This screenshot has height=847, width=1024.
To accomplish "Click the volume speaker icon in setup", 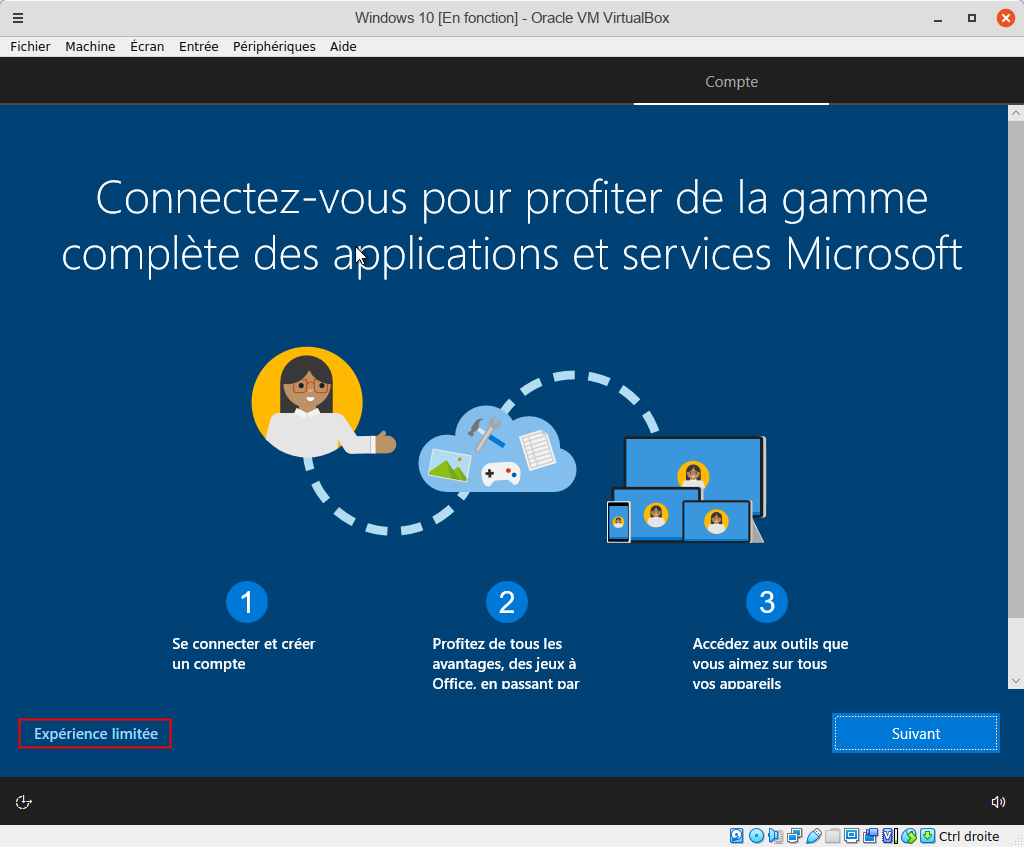I will (x=998, y=802).
